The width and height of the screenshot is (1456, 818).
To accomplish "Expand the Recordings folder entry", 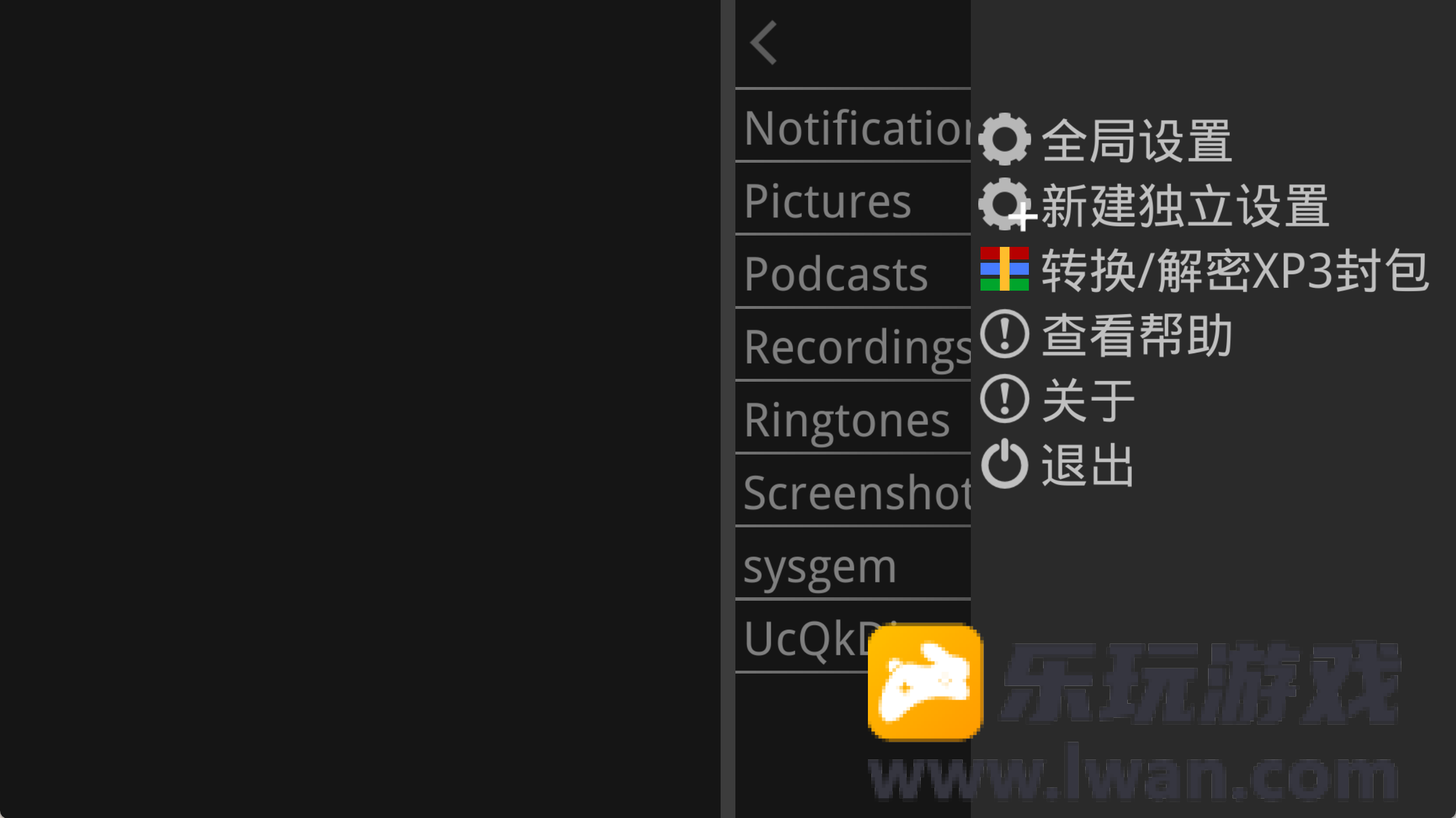I will [x=855, y=345].
